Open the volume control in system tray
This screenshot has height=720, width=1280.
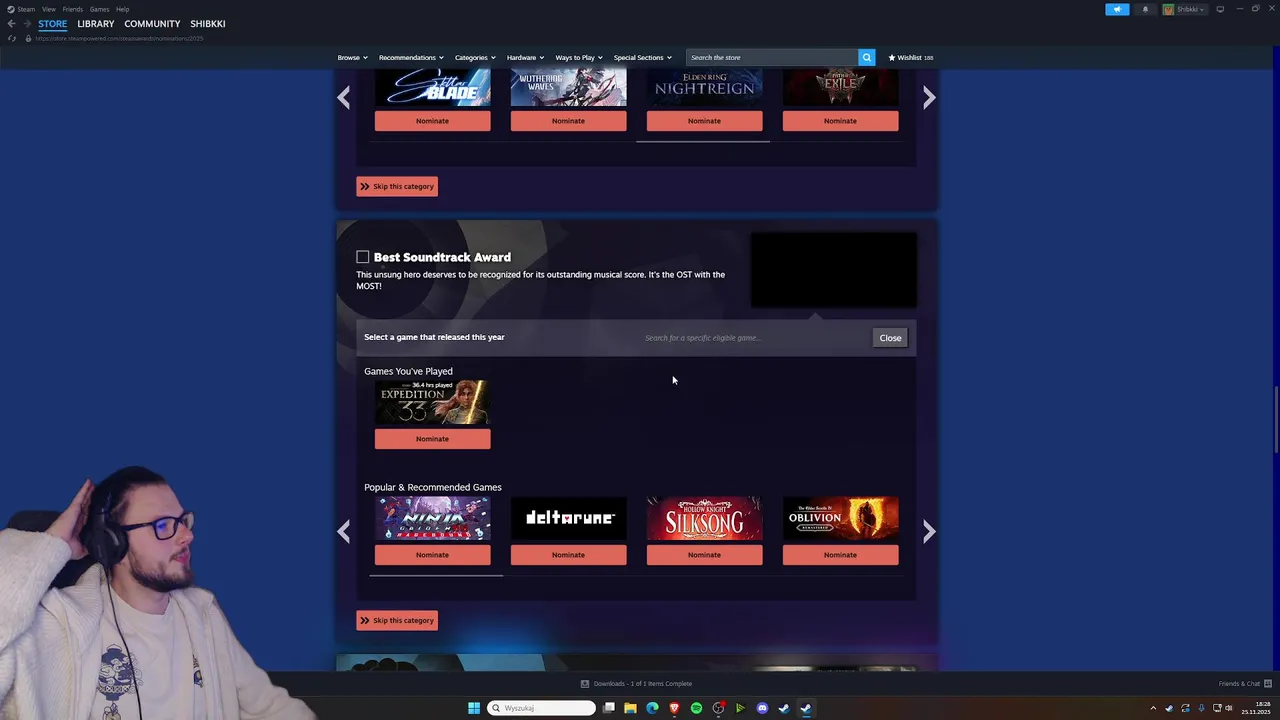(1229, 708)
